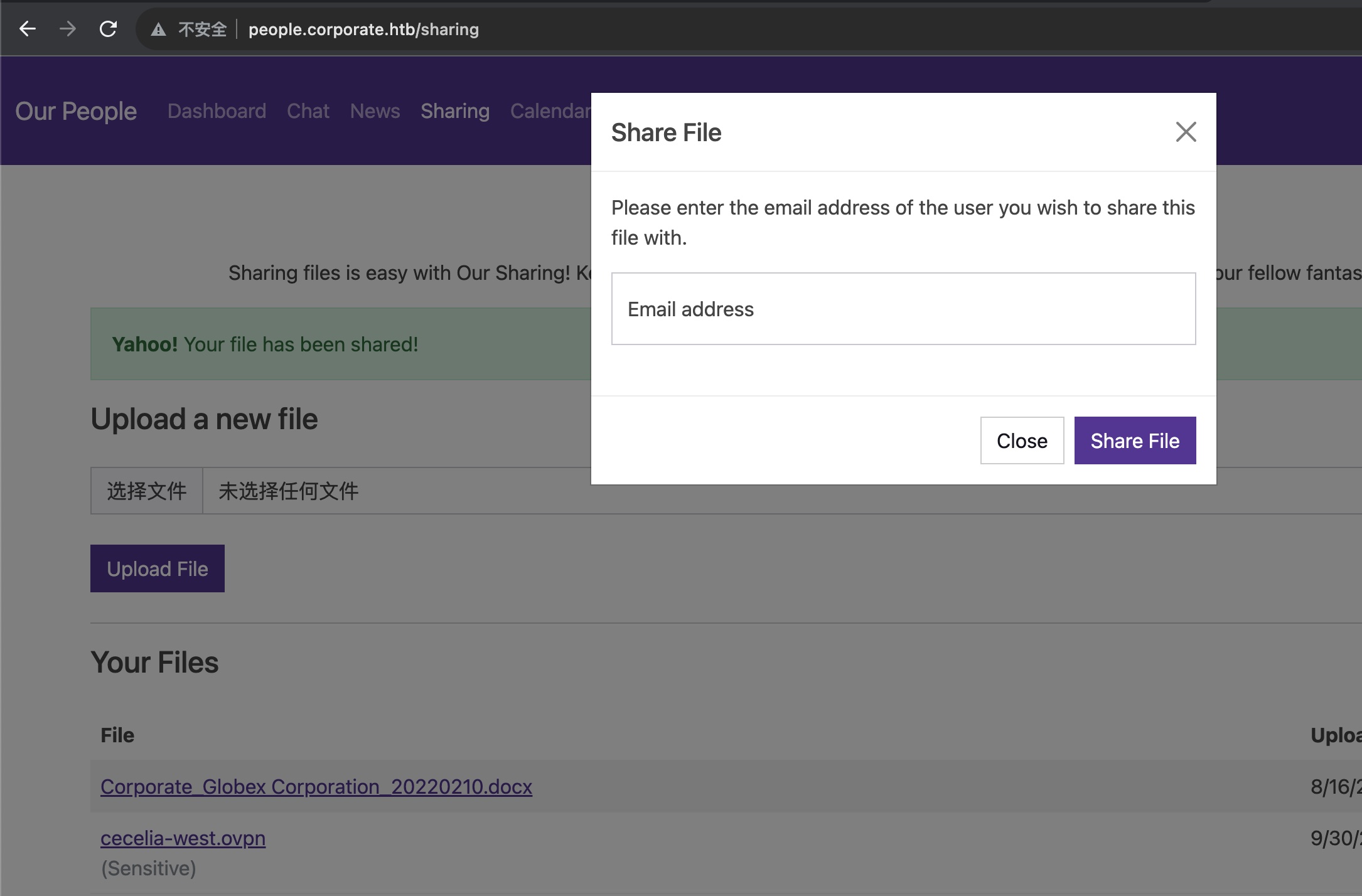Click the 选择文件 choose file button
The image size is (1362, 896).
tap(147, 491)
